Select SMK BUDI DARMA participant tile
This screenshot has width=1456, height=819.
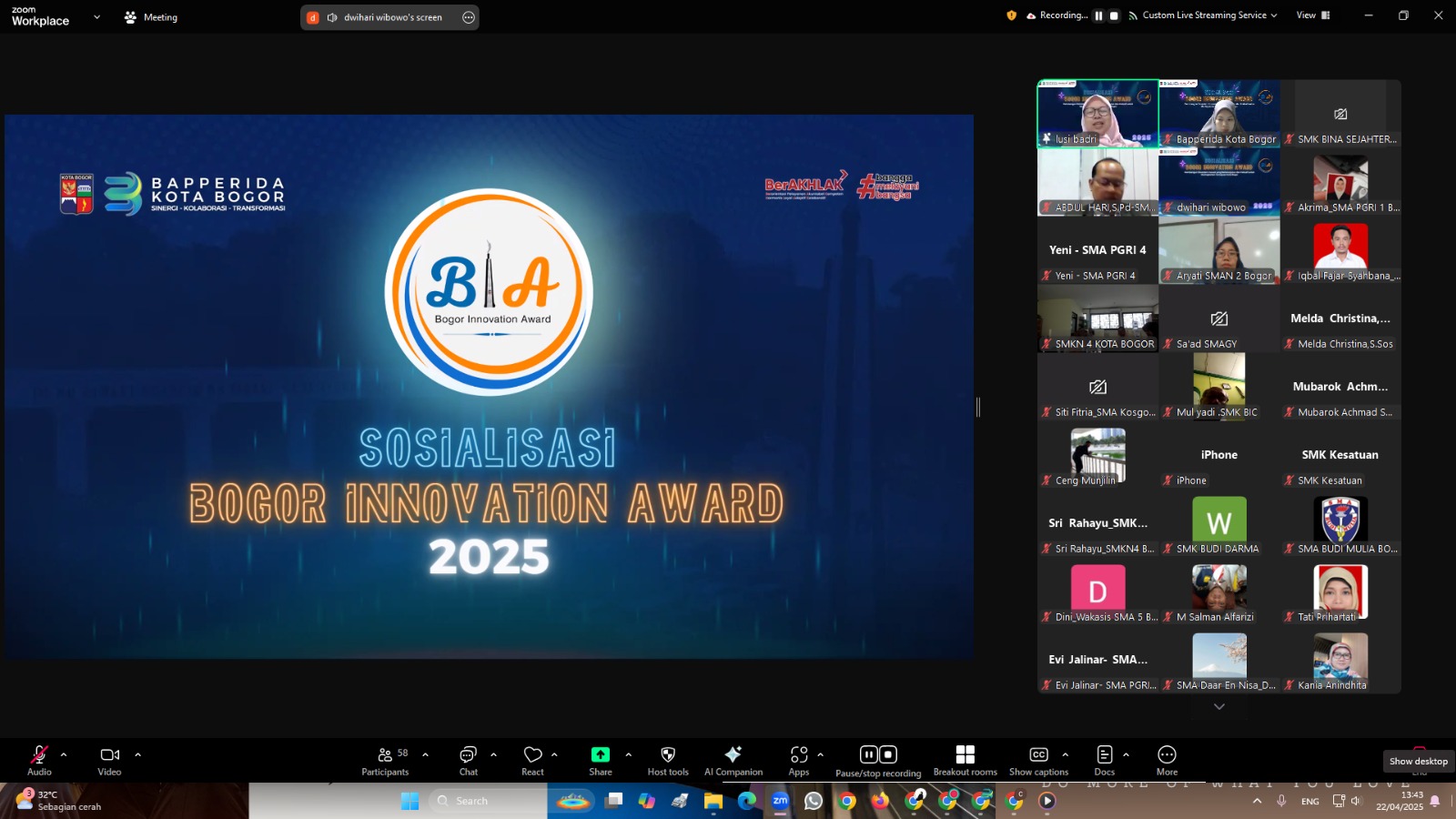pyautogui.click(x=1219, y=523)
